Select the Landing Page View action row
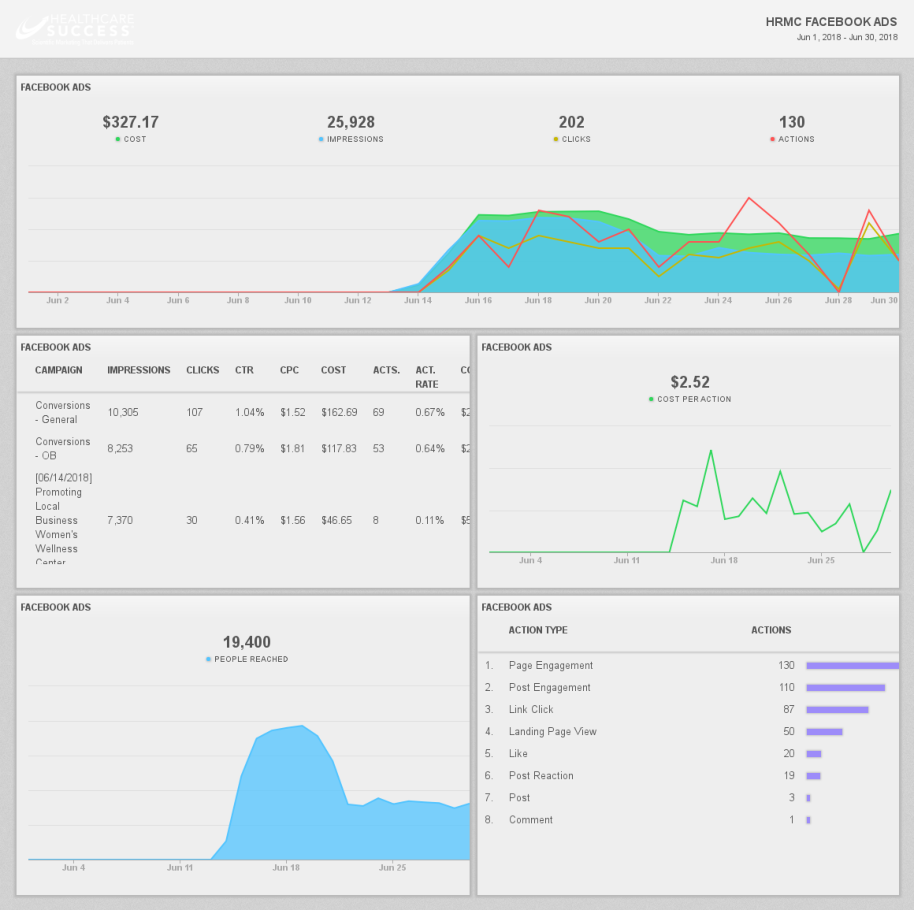Viewport: 914px width, 912px height. (x=688, y=732)
